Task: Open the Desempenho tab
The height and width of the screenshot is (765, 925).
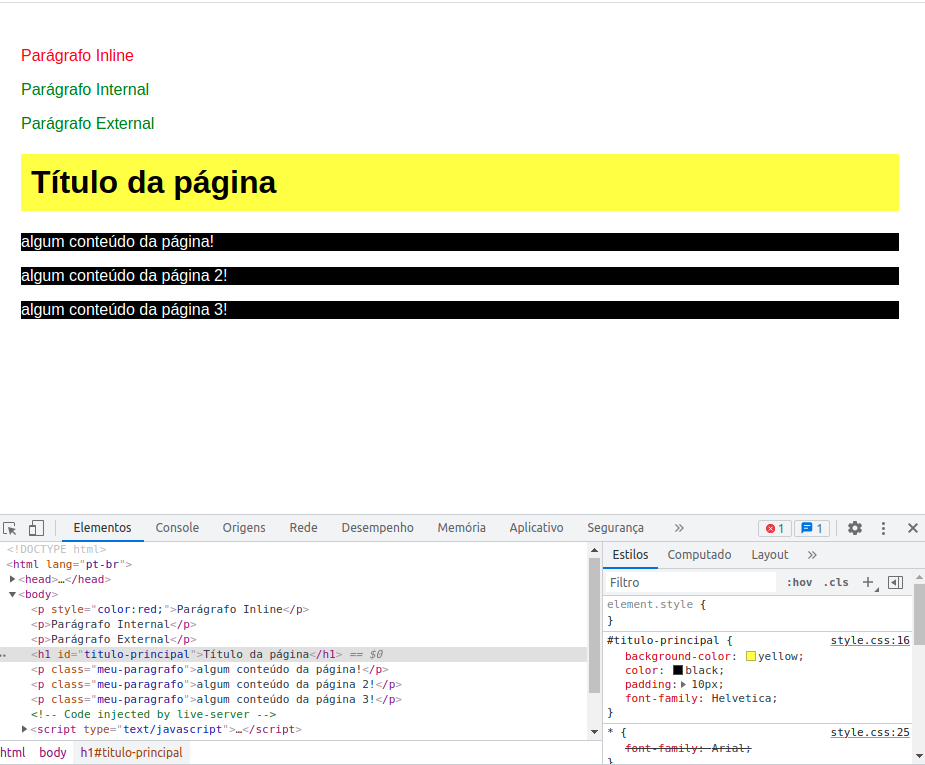Action: (378, 528)
